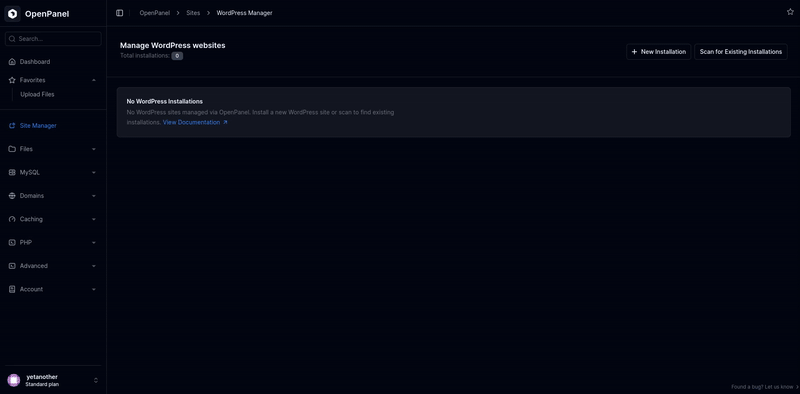The image size is (800, 394).
Task: Click the total installations count badge
Action: coord(177,56)
